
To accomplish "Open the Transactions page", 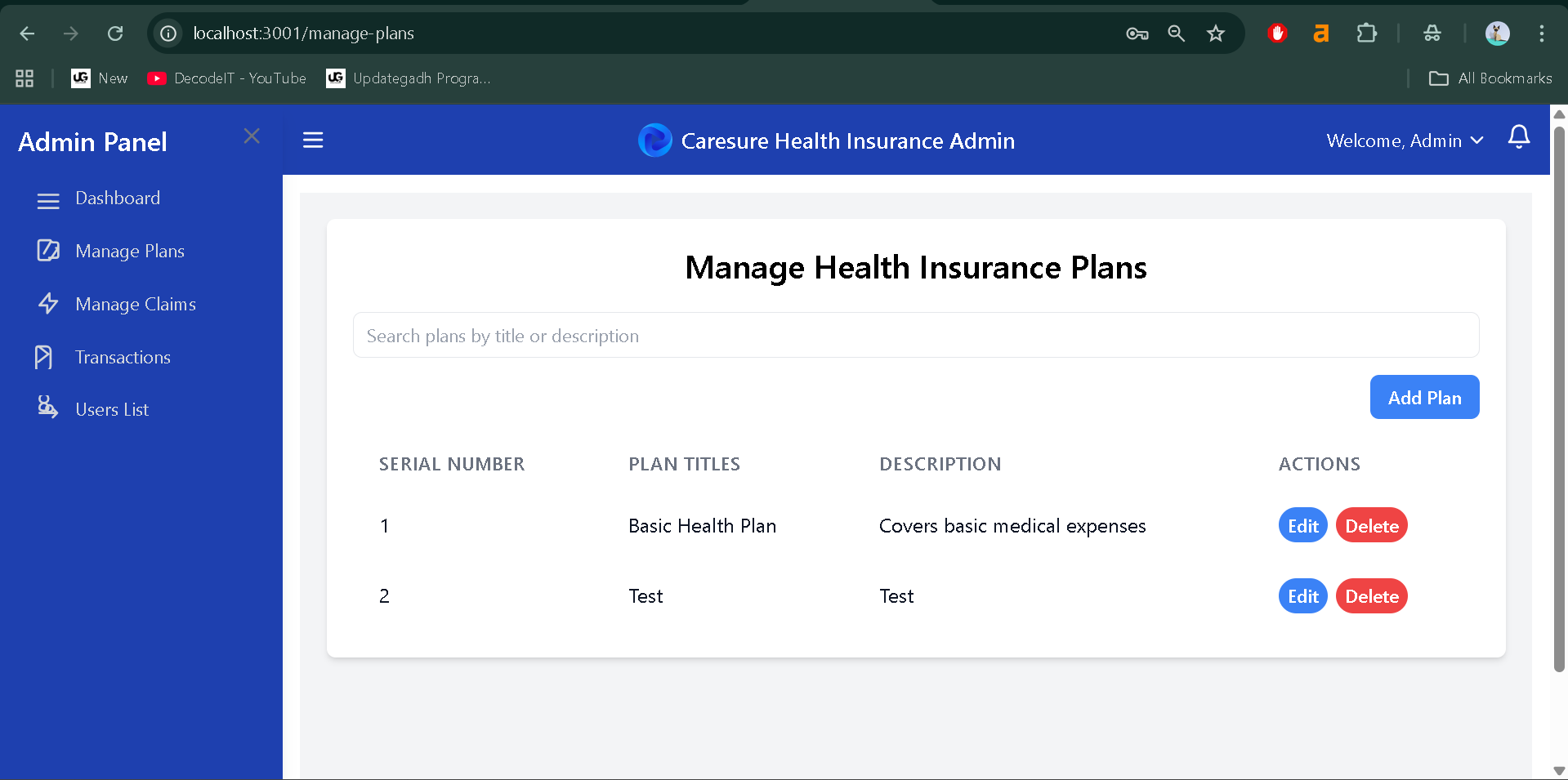I will click(123, 358).
